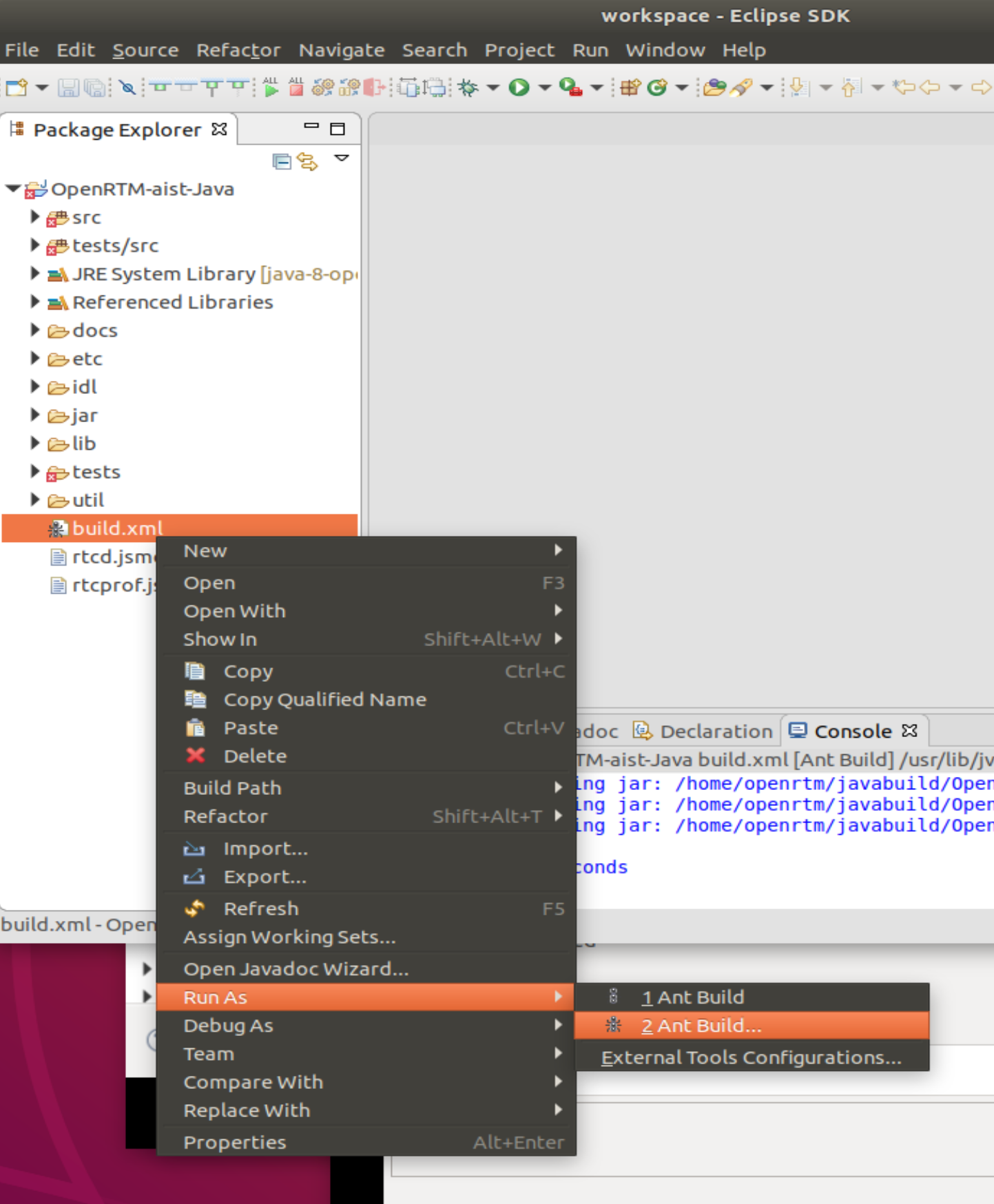This screenshot has height=1204, width=994.
Task: Collapse the OpenRTM-aist-Java project node
Action: tap(13, 188)
